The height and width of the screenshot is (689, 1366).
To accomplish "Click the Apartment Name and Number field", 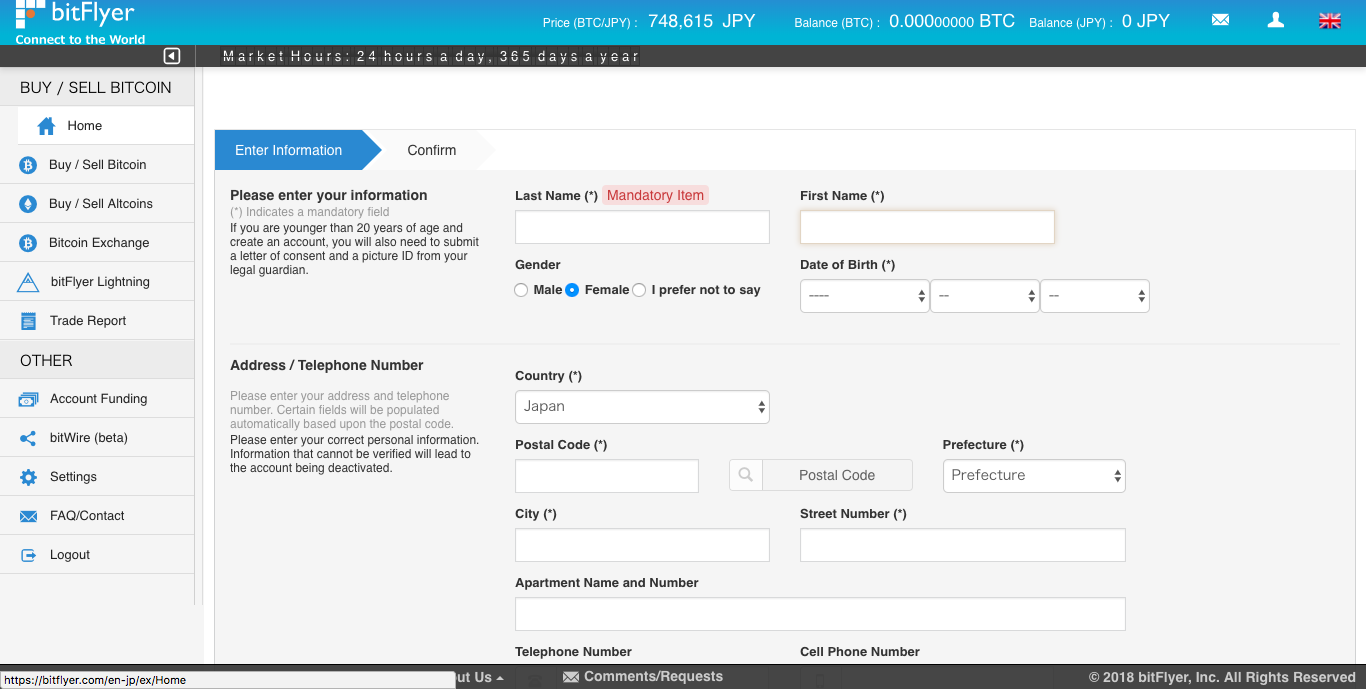I will (820, 614).
